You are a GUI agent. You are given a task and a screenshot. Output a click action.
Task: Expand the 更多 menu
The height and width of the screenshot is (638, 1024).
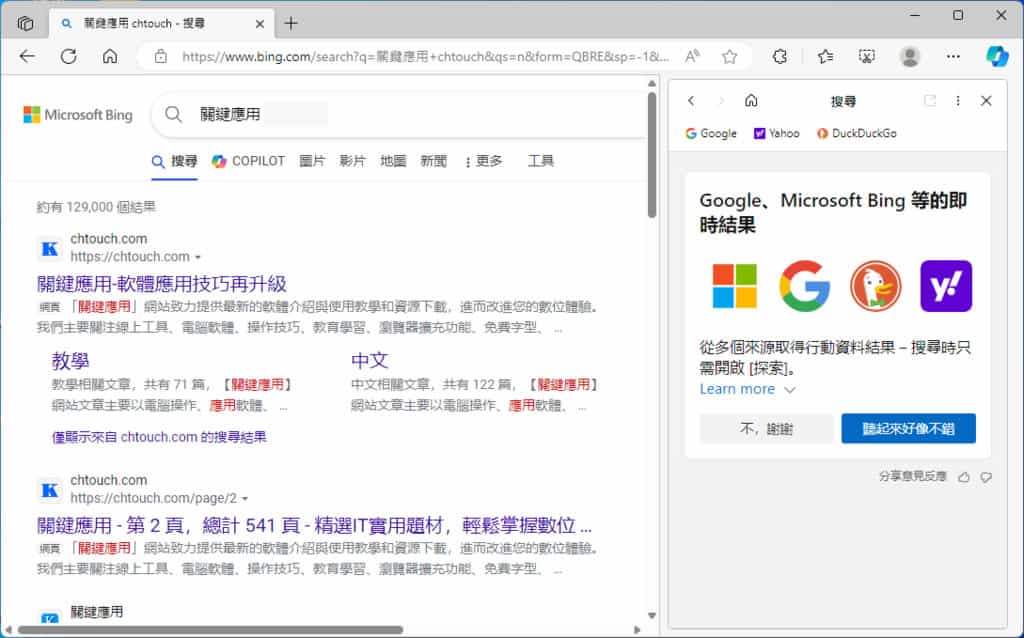(483, 161)
